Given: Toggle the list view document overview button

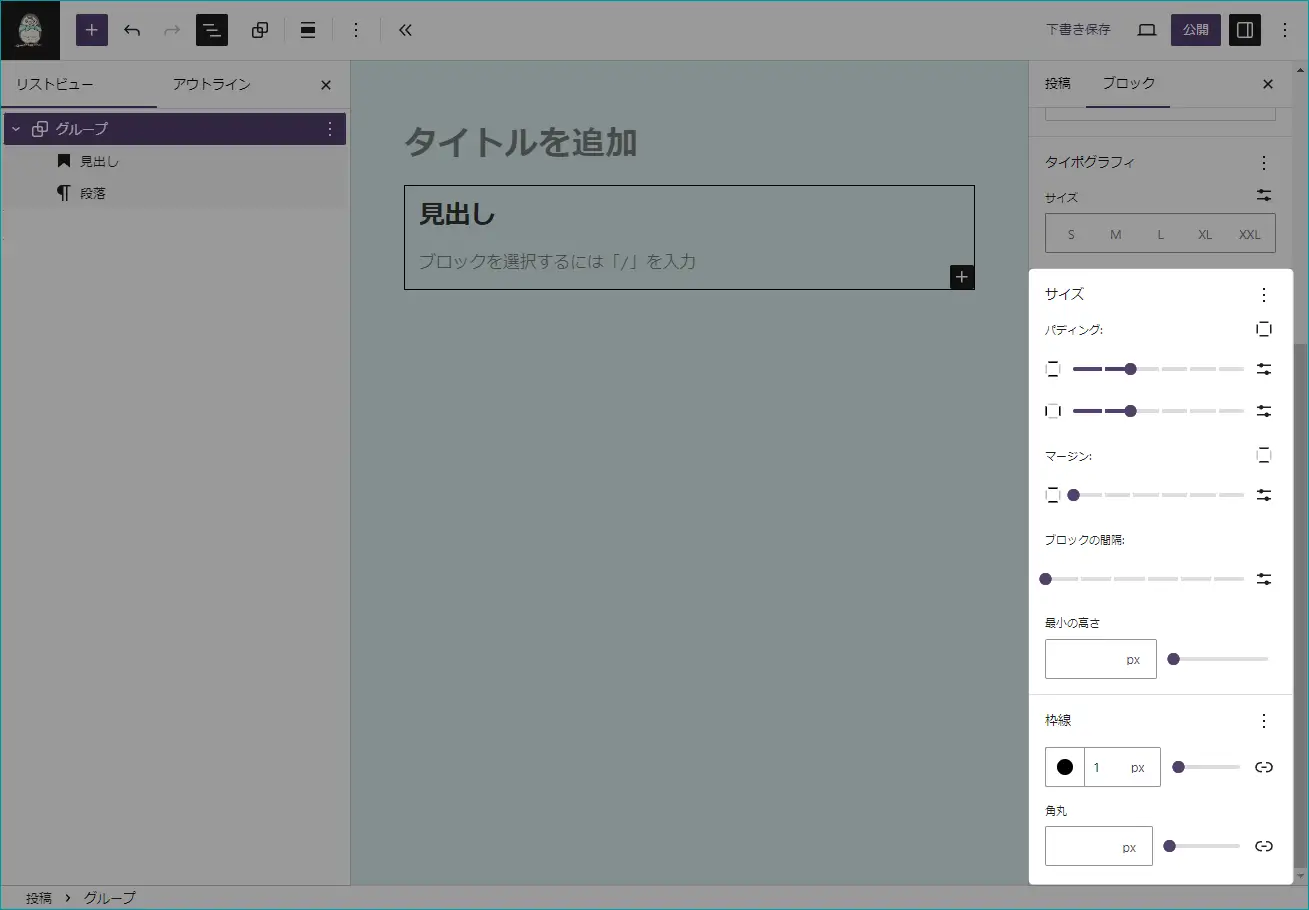Looking at the screenshot, I should pyautogui.click(x=212, y=30).
